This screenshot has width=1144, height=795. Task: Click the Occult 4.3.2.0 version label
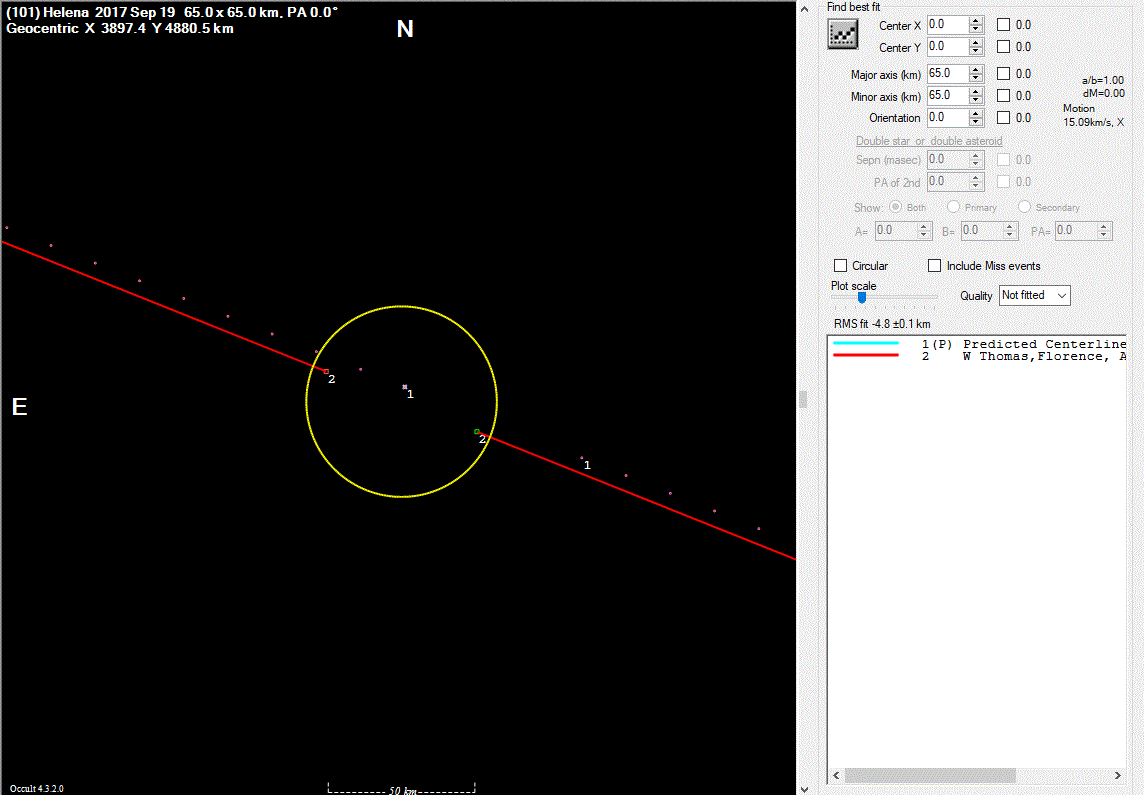[36, 788]
